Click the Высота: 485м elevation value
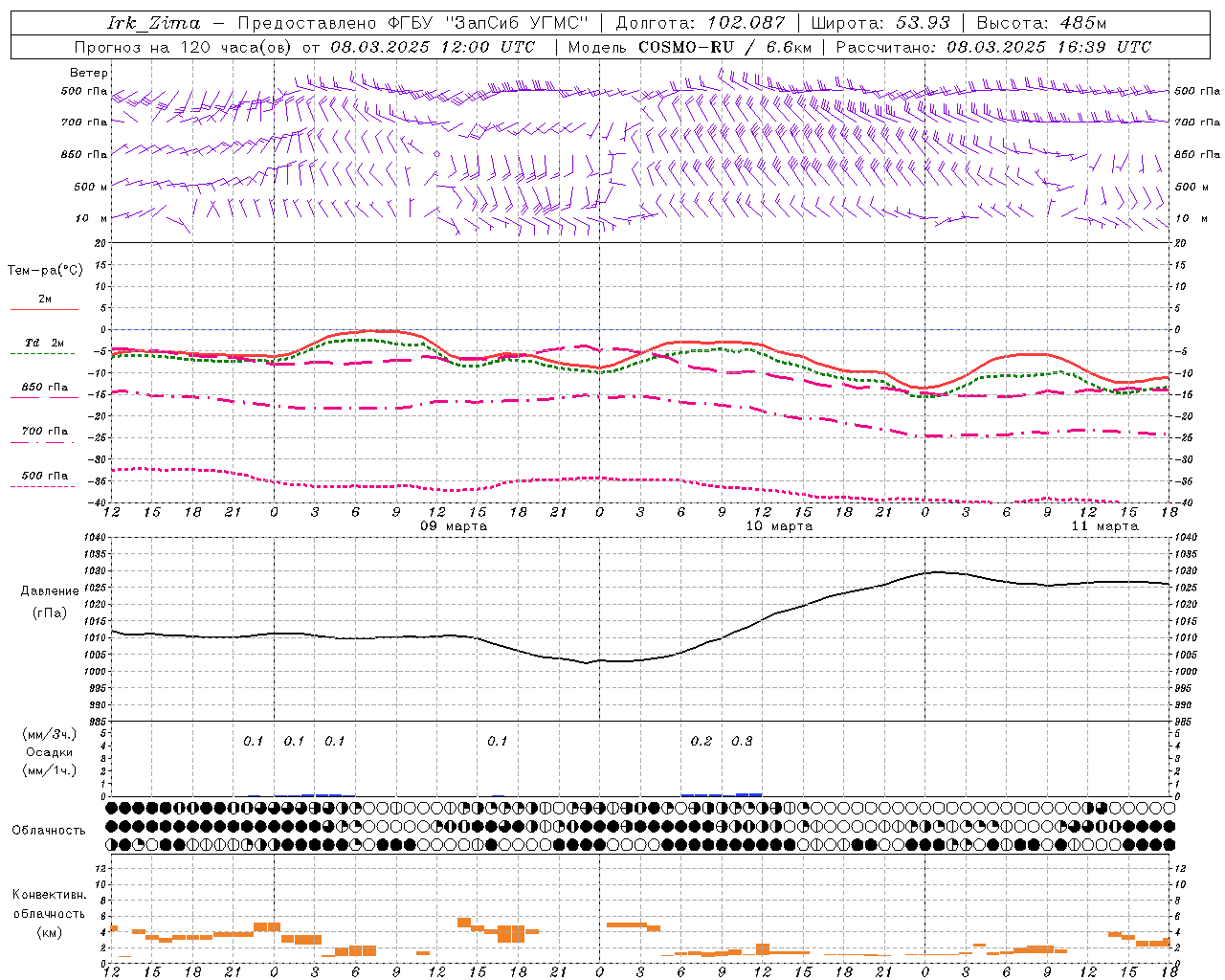 tap(1041, 23)
